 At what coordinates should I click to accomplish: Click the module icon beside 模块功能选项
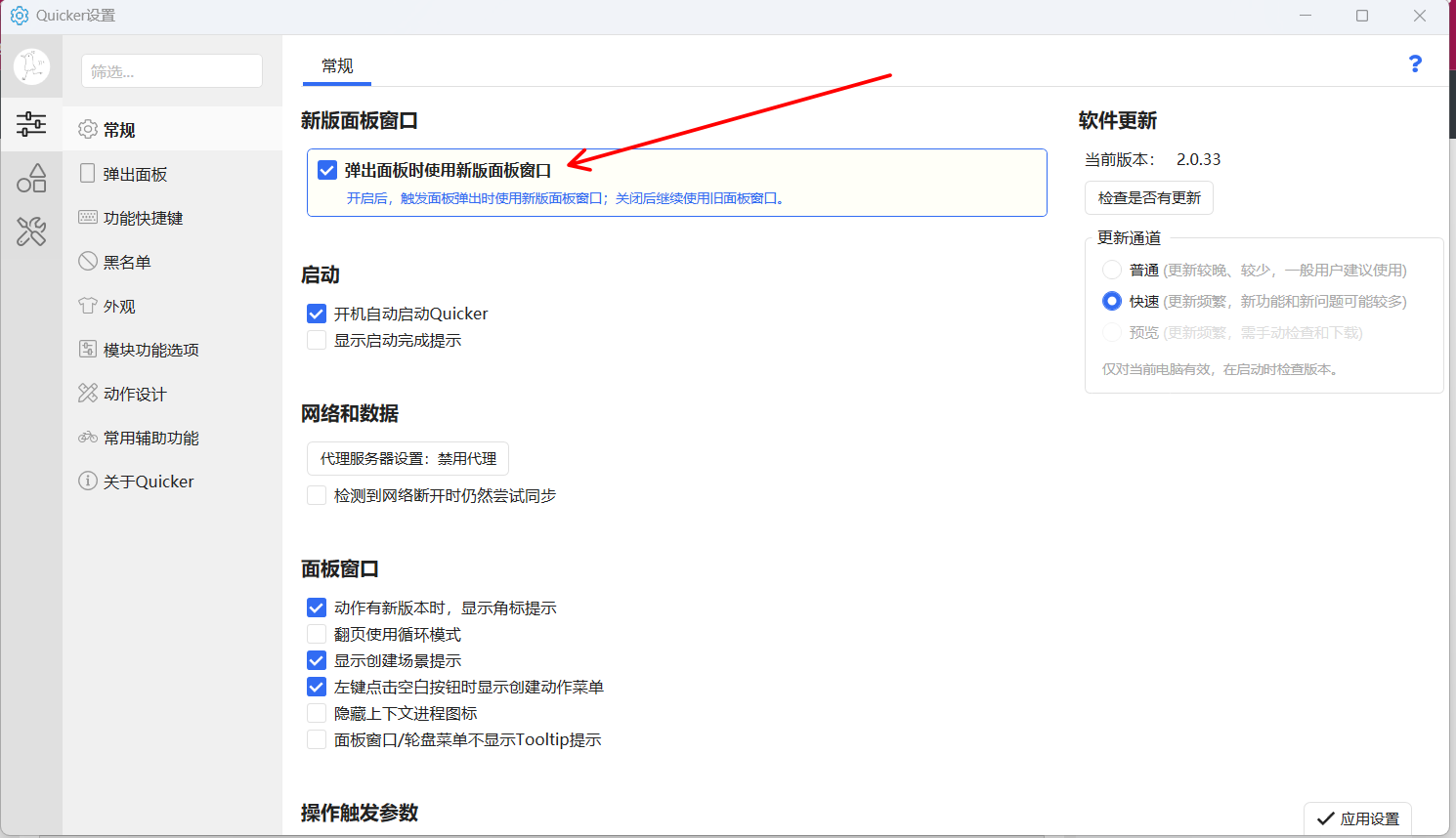click(x=88, y=349)
